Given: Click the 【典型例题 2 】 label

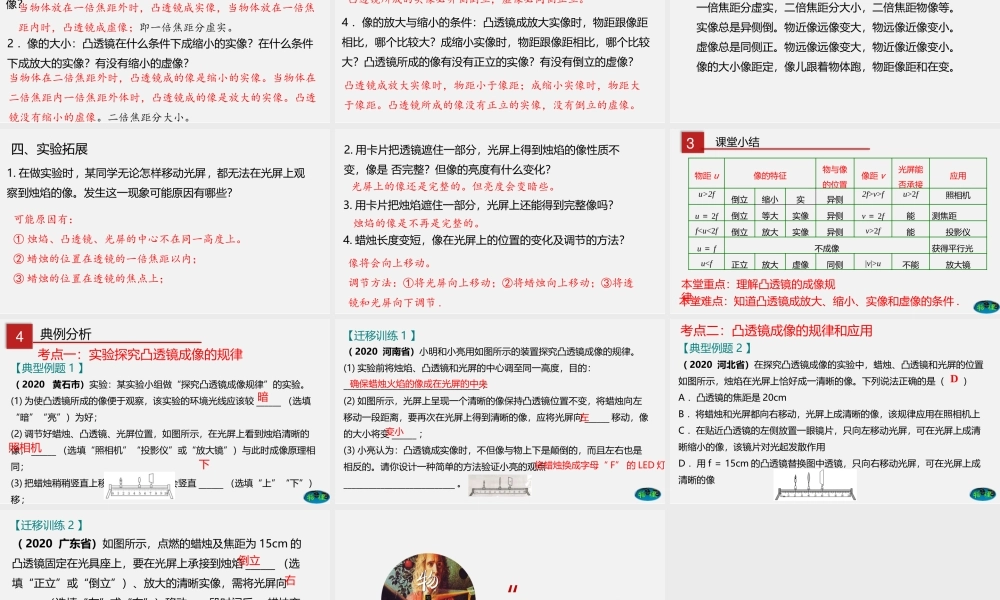Looking at the screenshot, I should [x=716, y=348].
